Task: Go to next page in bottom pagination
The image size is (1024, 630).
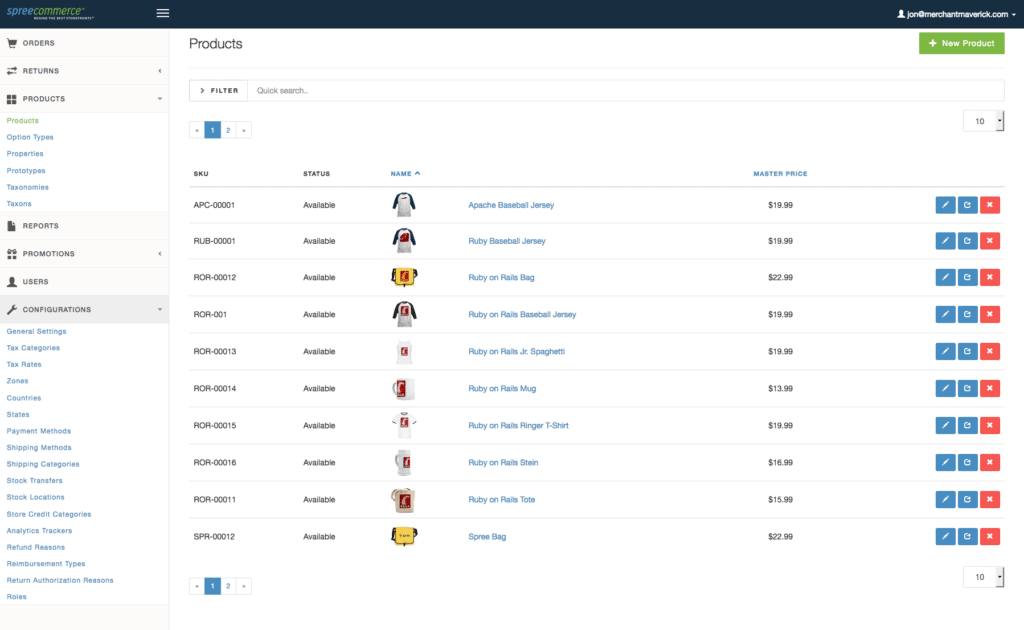Action: tap(244, 586)
